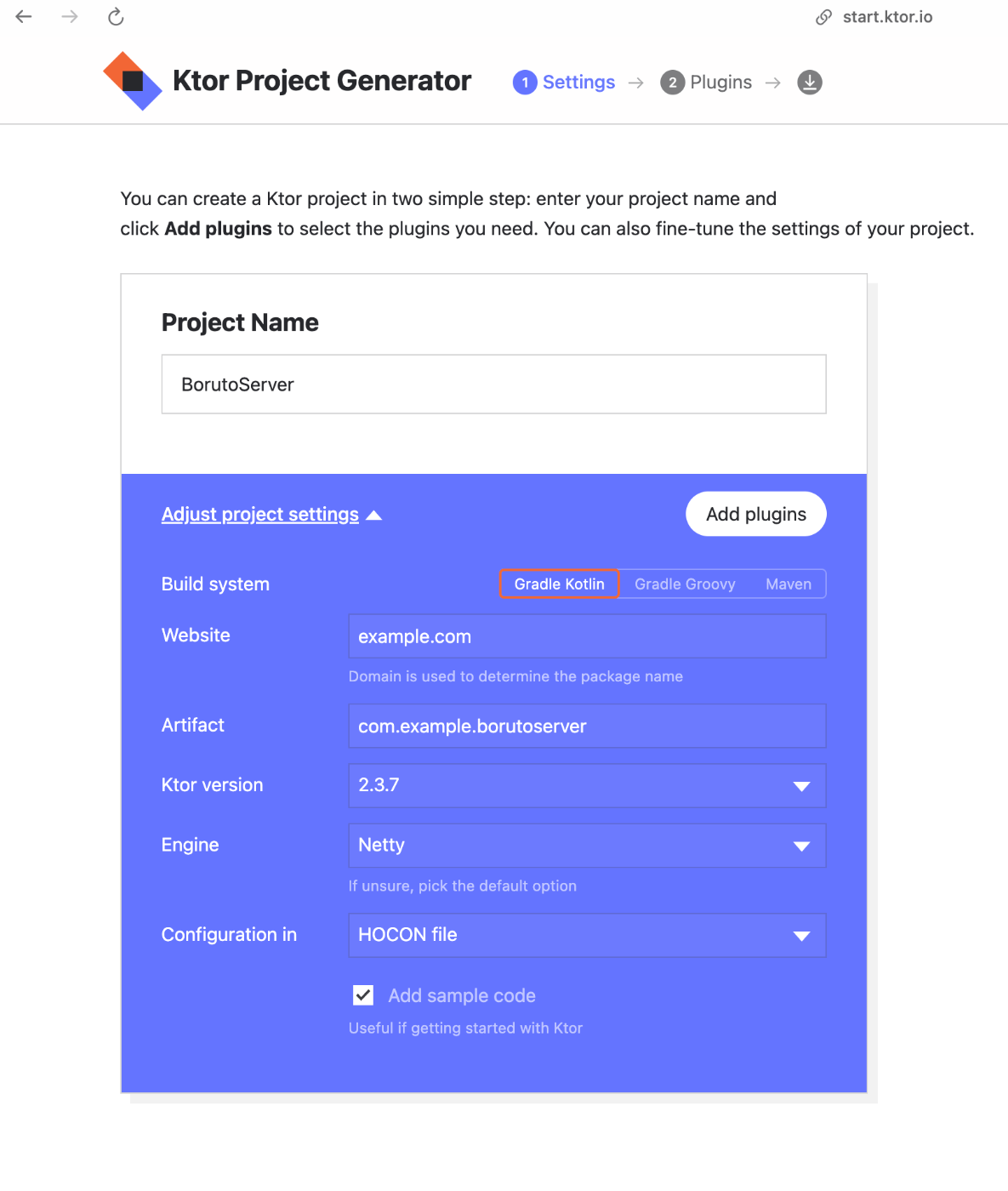Click the download project icon
Viewport: 1008px width, 1191px height.
click(809, 82)
